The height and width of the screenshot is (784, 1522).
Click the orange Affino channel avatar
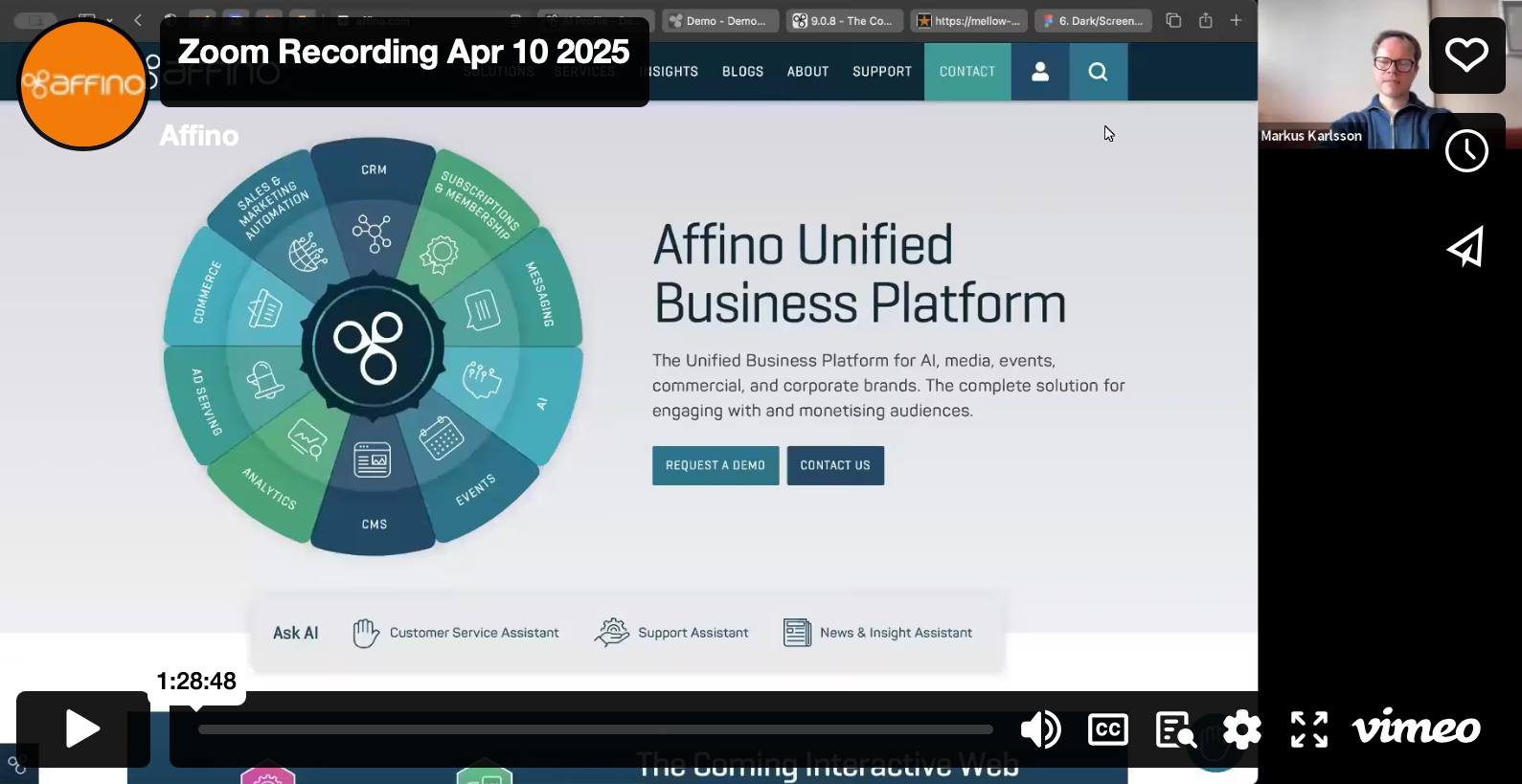[x=83, y=84]
